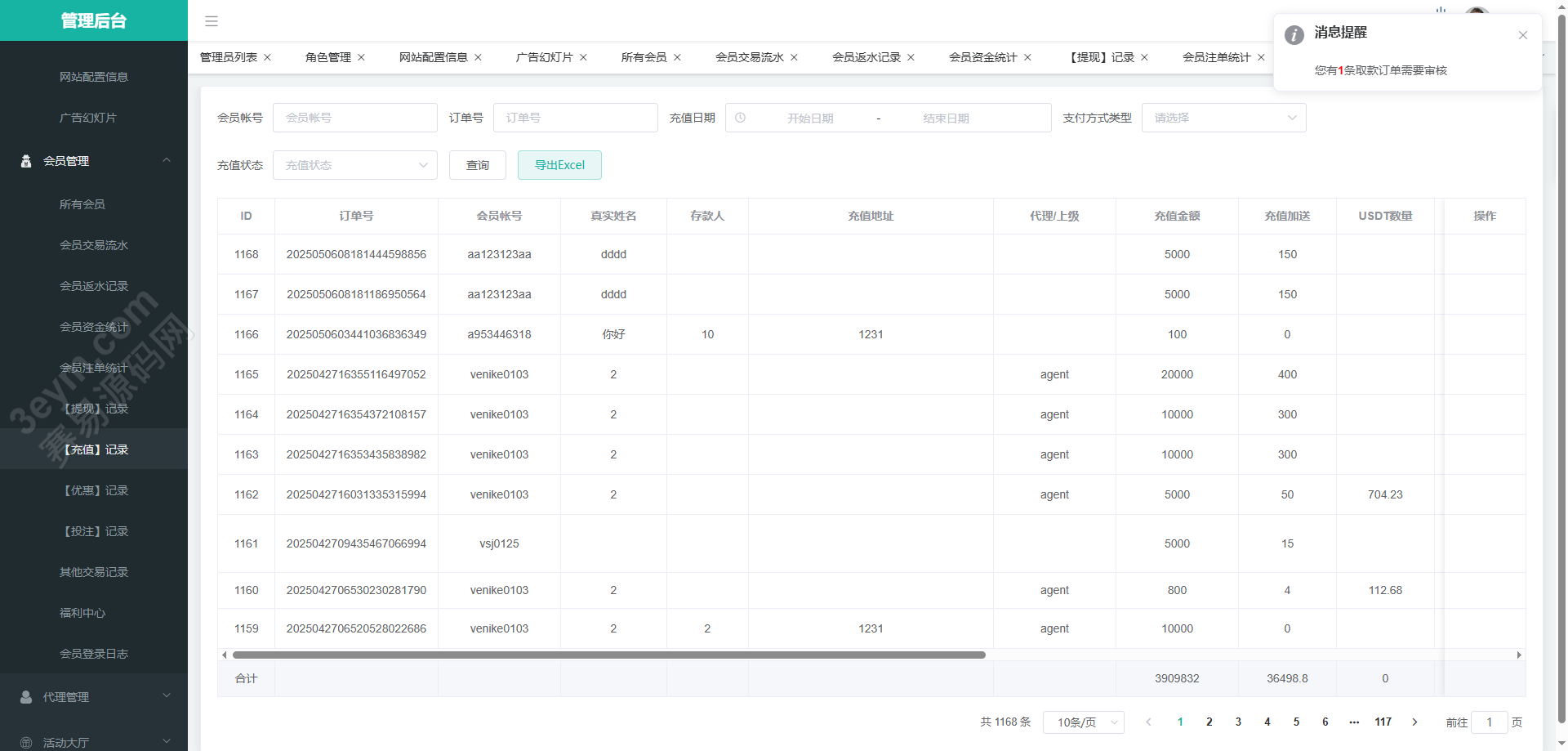This screenshot has width=1568, height=751.
Task: Close the 消息提醒 notification popup
Action: point(1522,35)
